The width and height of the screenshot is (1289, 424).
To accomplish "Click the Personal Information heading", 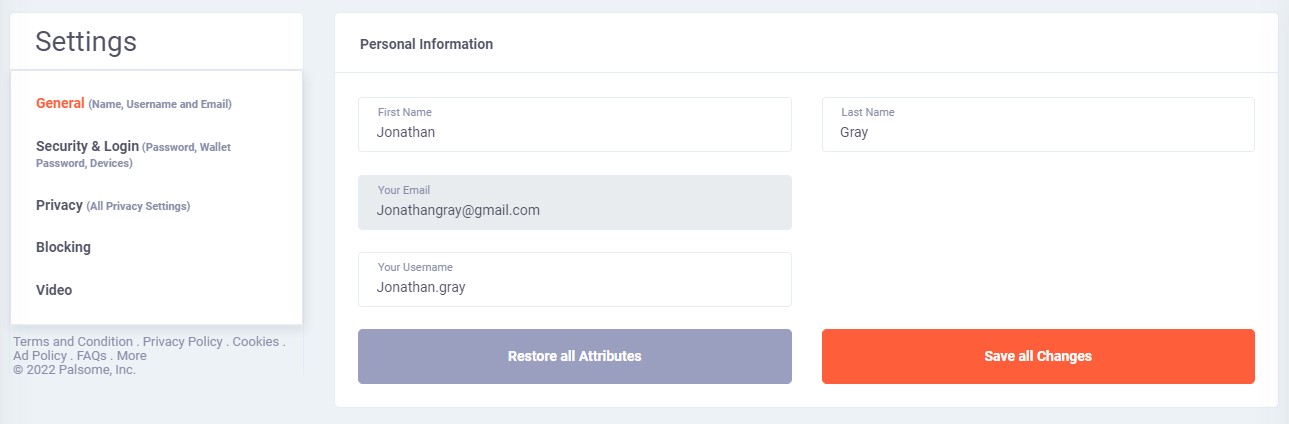I will tap(426, 44).
